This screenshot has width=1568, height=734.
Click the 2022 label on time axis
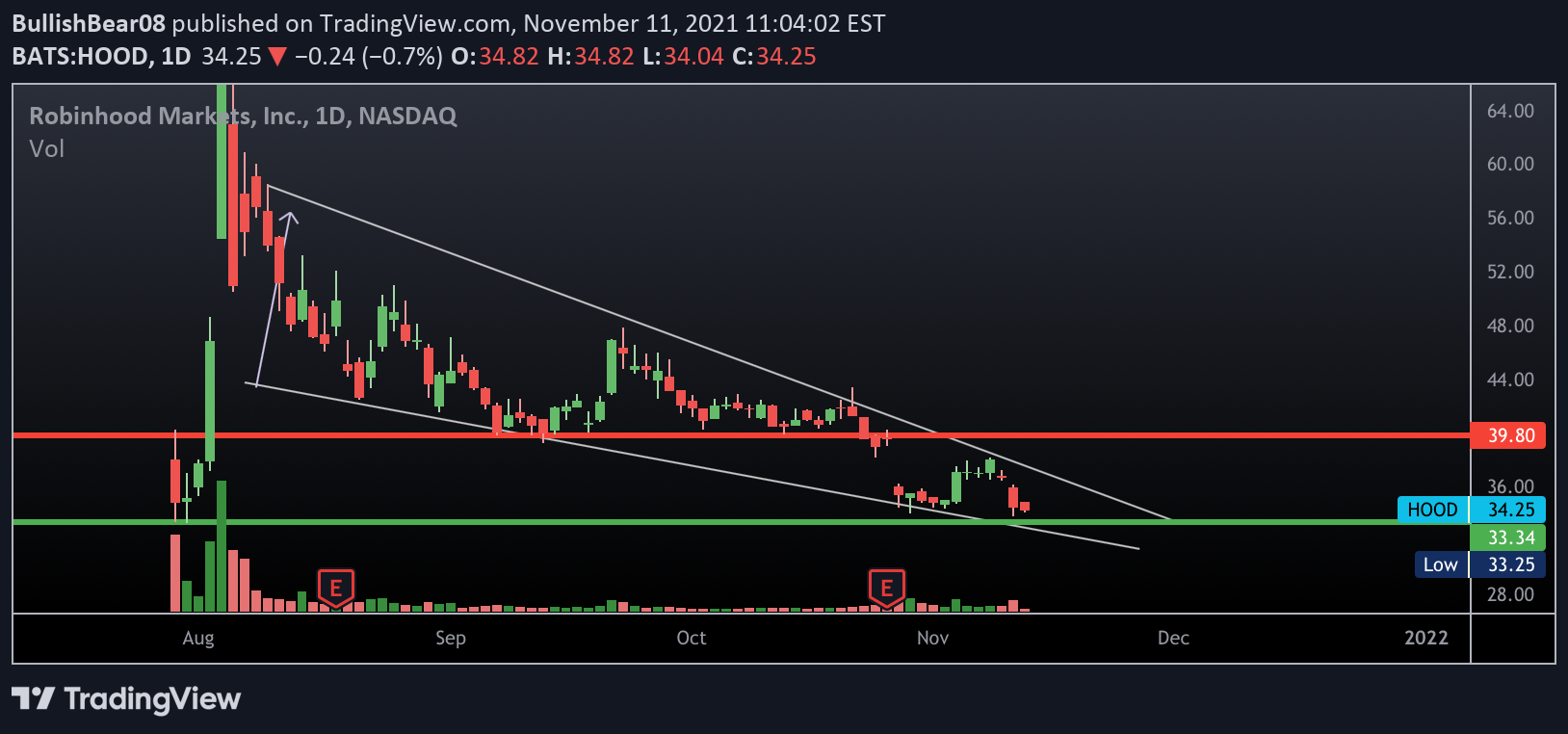(x=1426, y=638)
